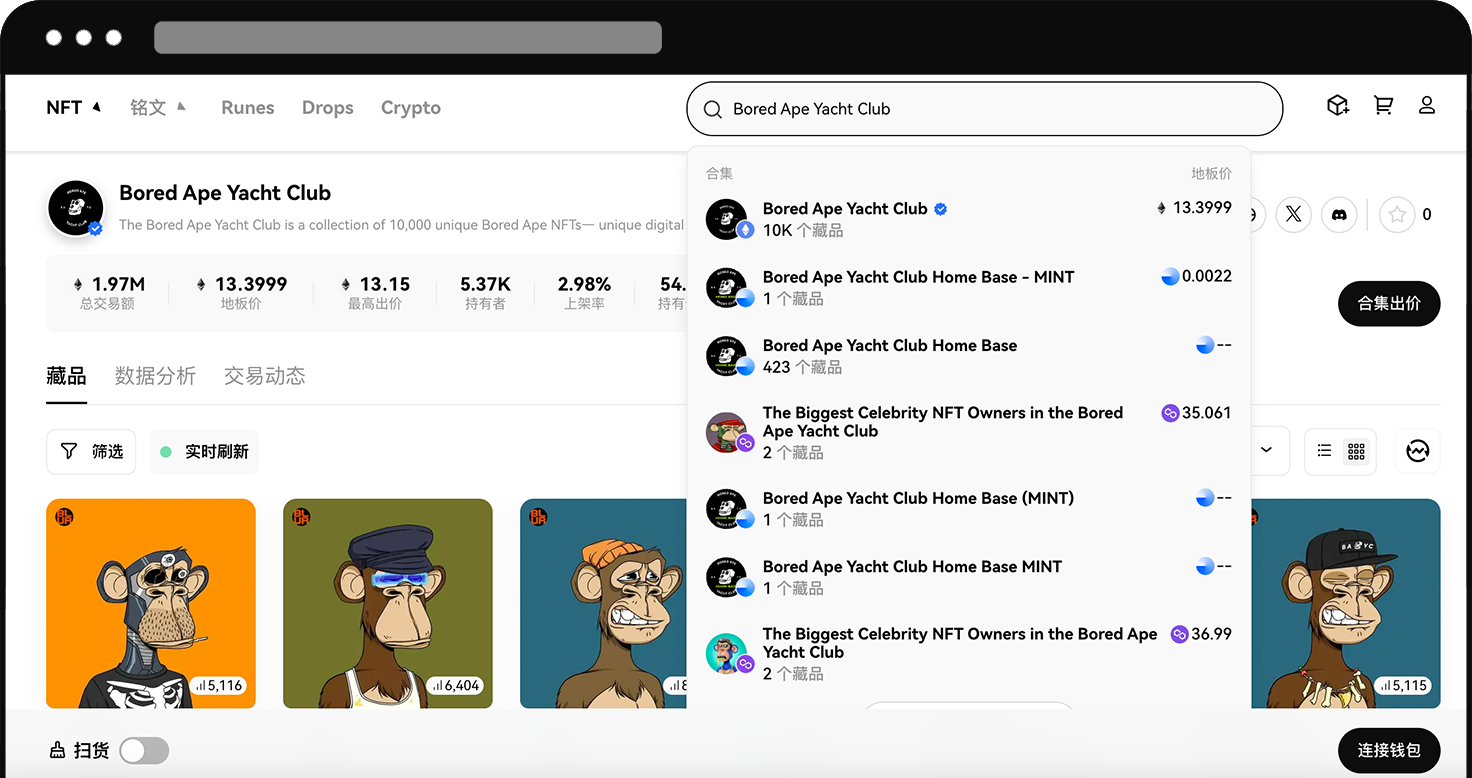Switch to the 数据分析 tab
Image resolution: width=1472 pixels, height=778 pixels.
155,377
